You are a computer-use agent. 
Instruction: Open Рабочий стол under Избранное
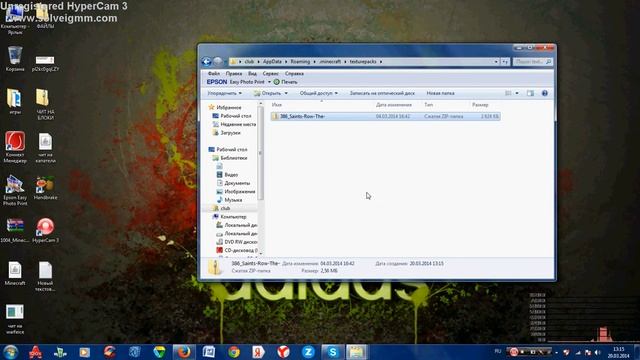click(236, 116)
